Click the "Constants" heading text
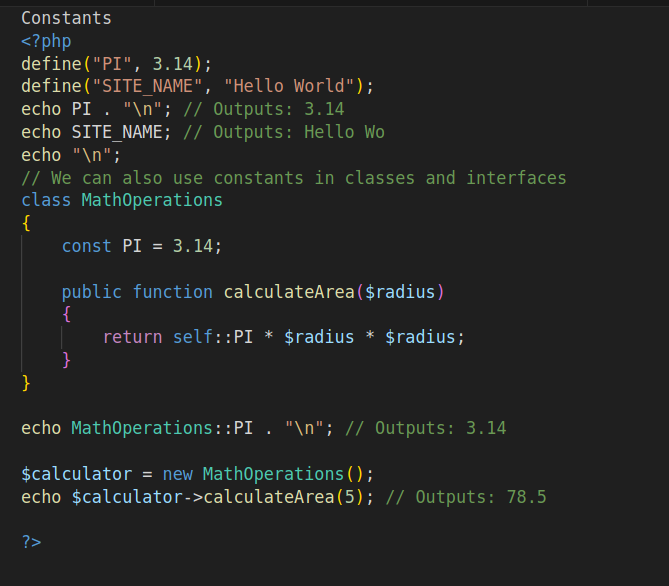The image size is (669, 586). point(66,18)
